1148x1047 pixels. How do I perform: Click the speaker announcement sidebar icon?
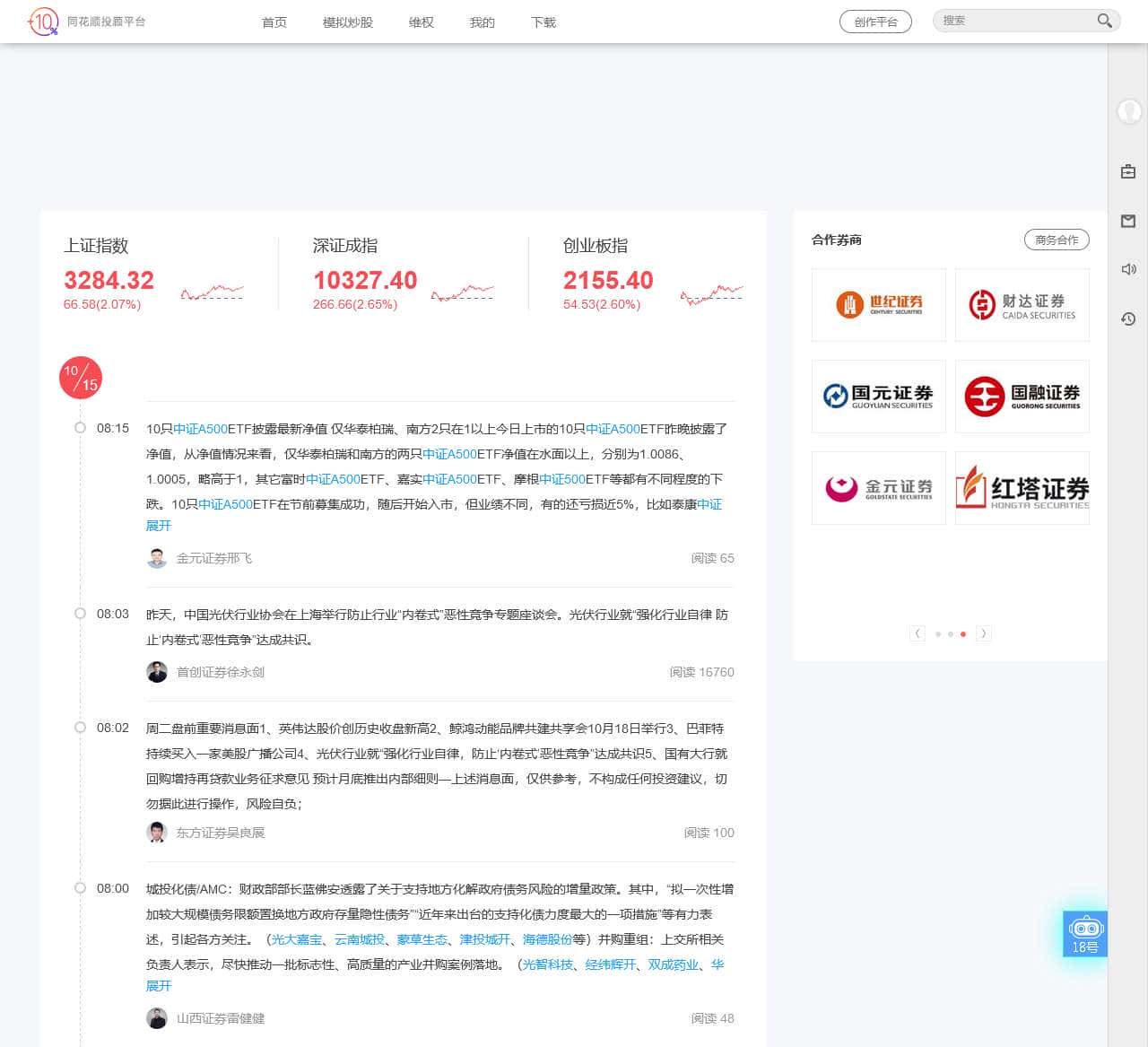[x=1128, y=269]
